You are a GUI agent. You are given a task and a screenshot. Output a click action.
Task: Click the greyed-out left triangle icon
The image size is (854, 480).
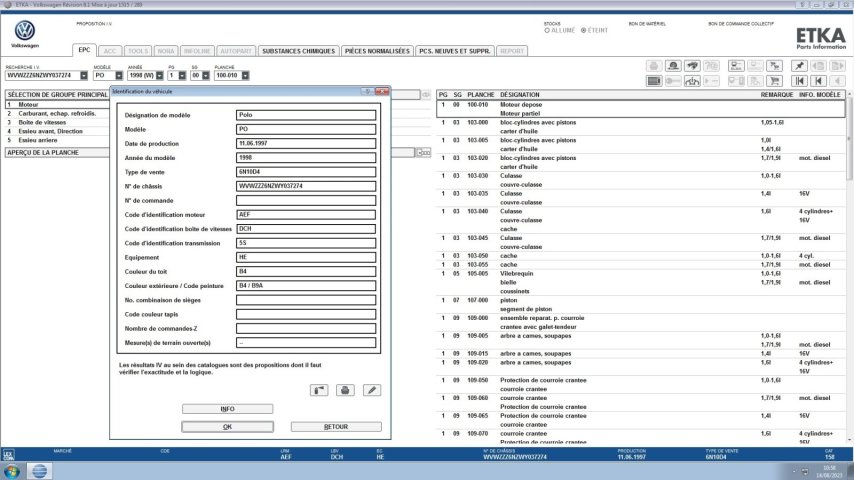pyautogui.click(x=838, y=81)
